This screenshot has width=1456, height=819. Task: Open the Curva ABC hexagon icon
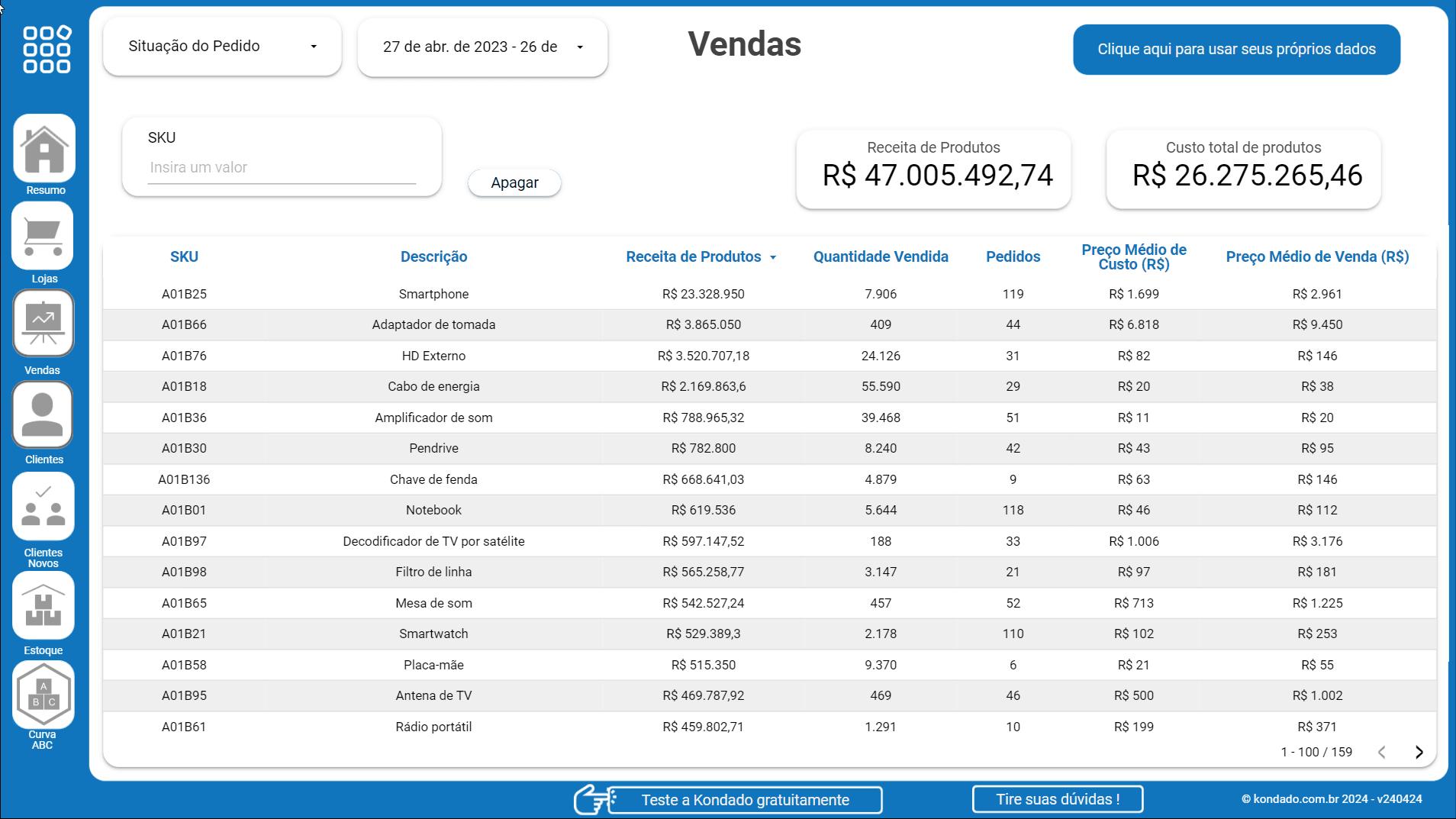[43, 695]
